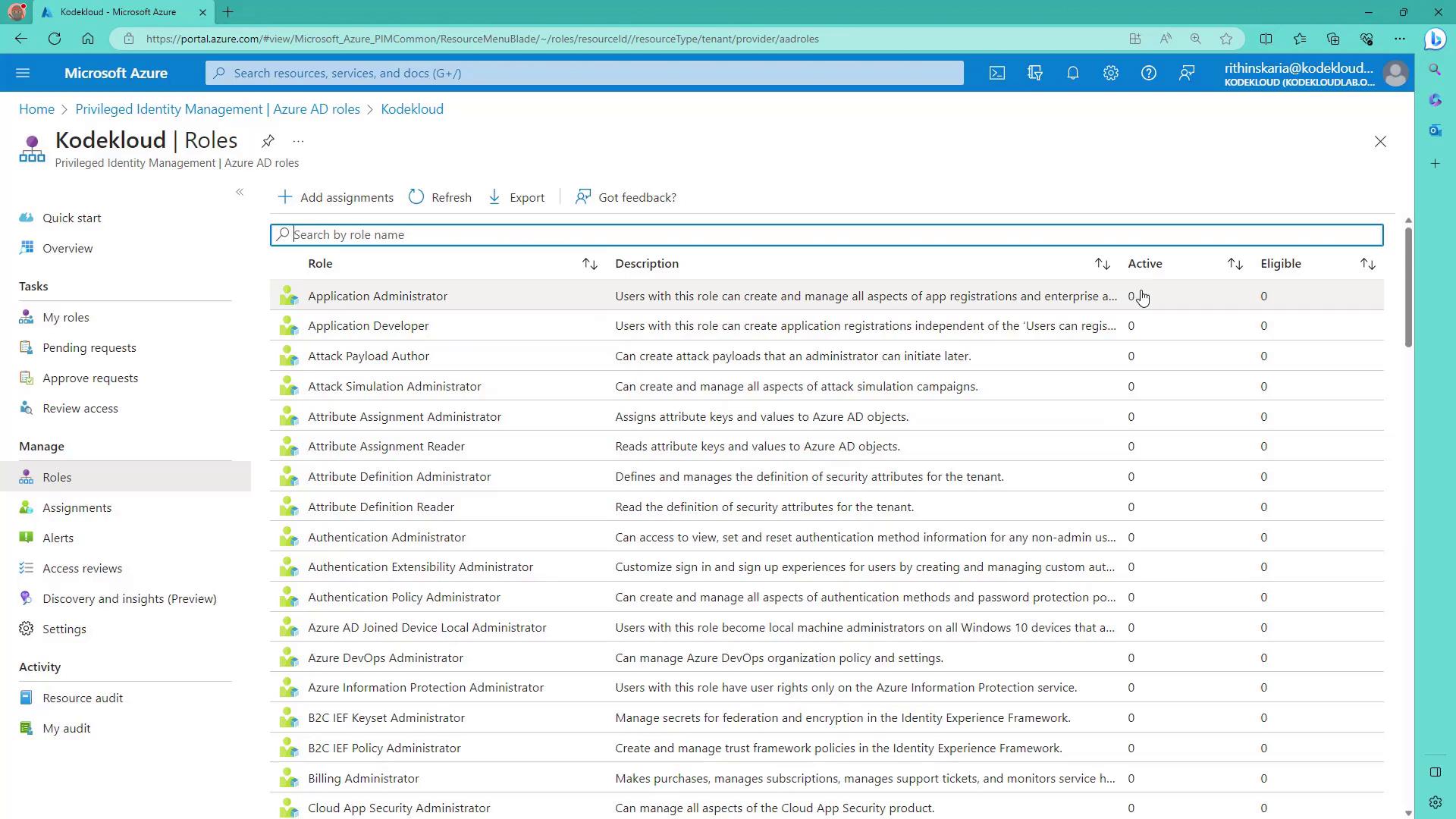
Task: Click Add assignments button
Action: [x=336, y=197]
